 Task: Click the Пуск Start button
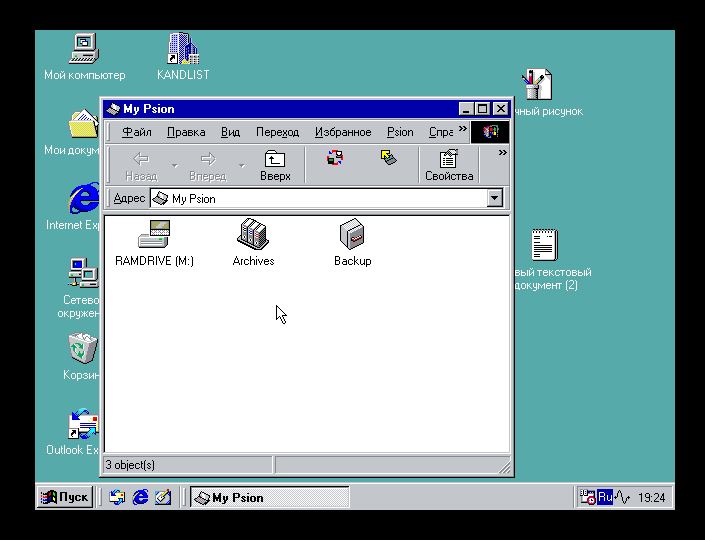(65, 497)
